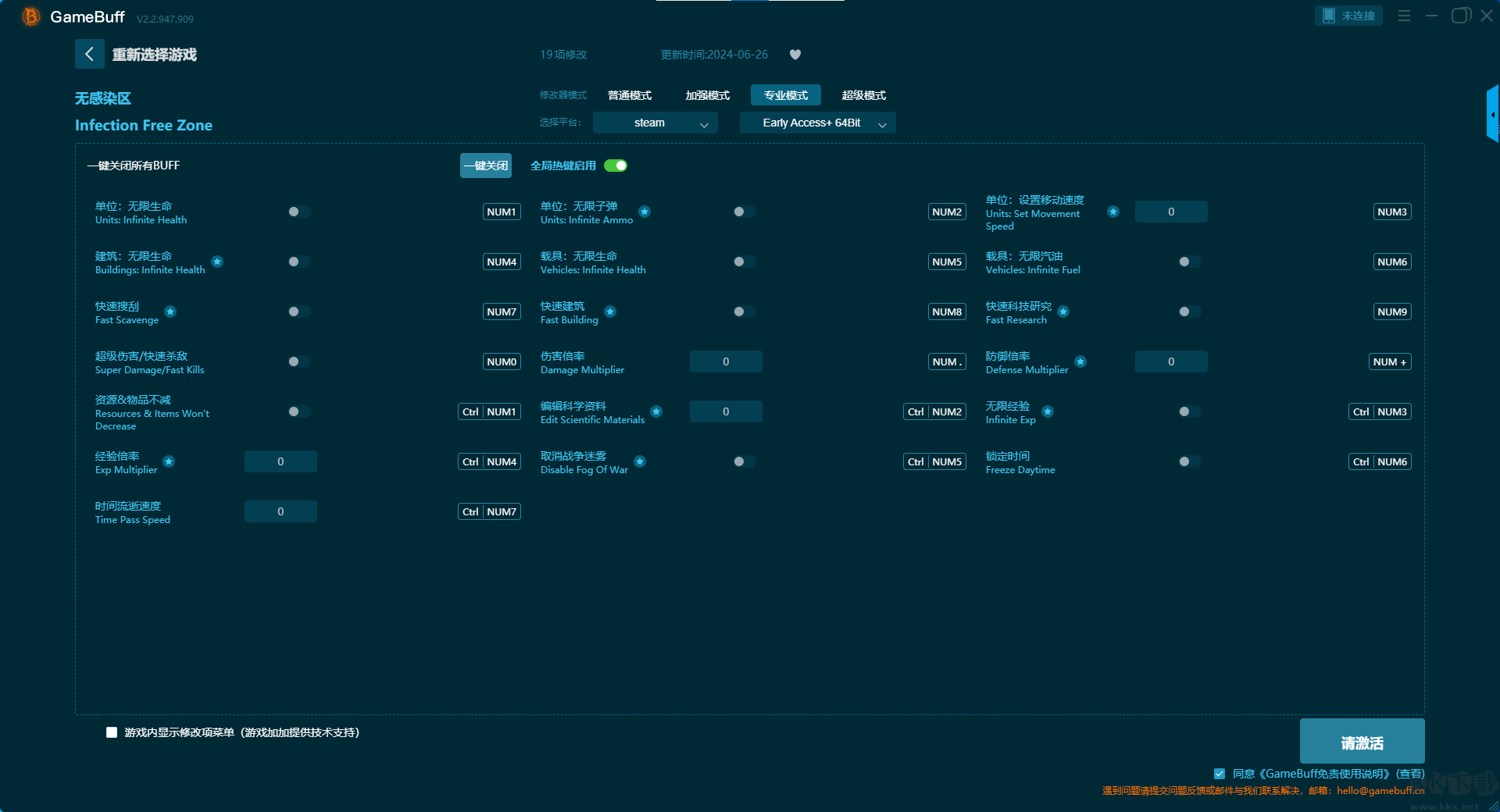This screenshot has height=812, width=1500.
Task: Open the hamburger menu in title bar
Action: click(1404, 16)
